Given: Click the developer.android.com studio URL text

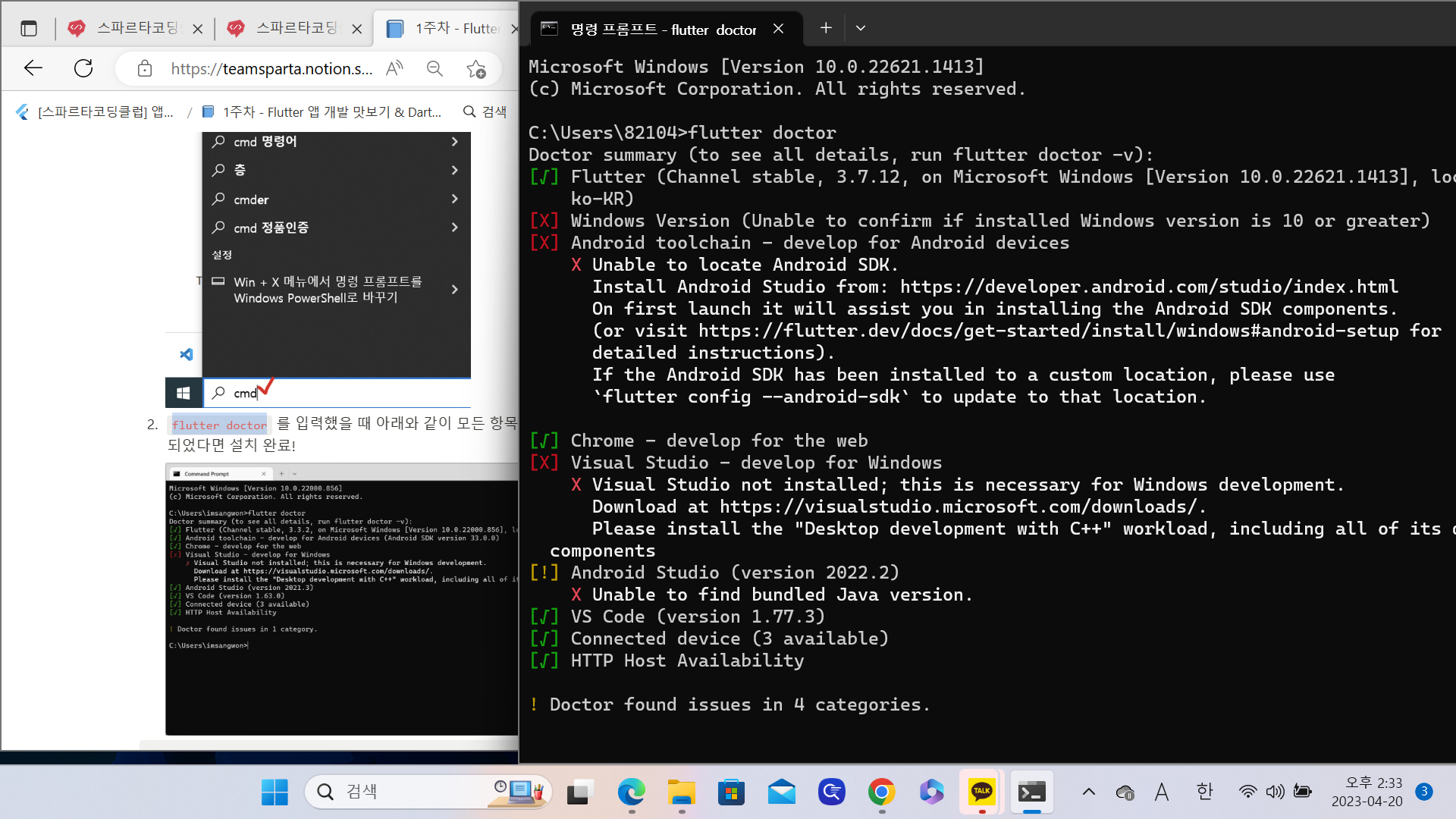Looking at the screenshot, I should click(1149, 287).
